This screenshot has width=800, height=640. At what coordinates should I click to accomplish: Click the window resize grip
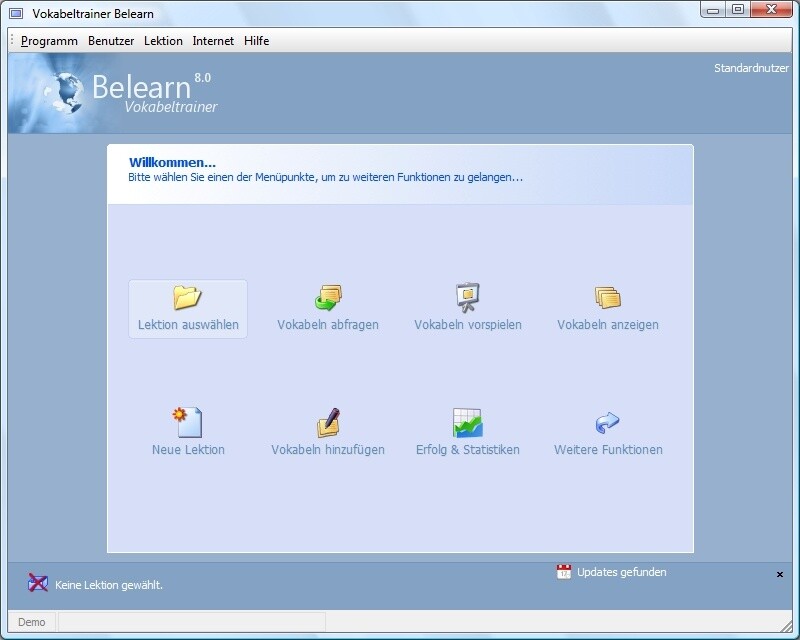pyautogui.click(x=786, y=626)
